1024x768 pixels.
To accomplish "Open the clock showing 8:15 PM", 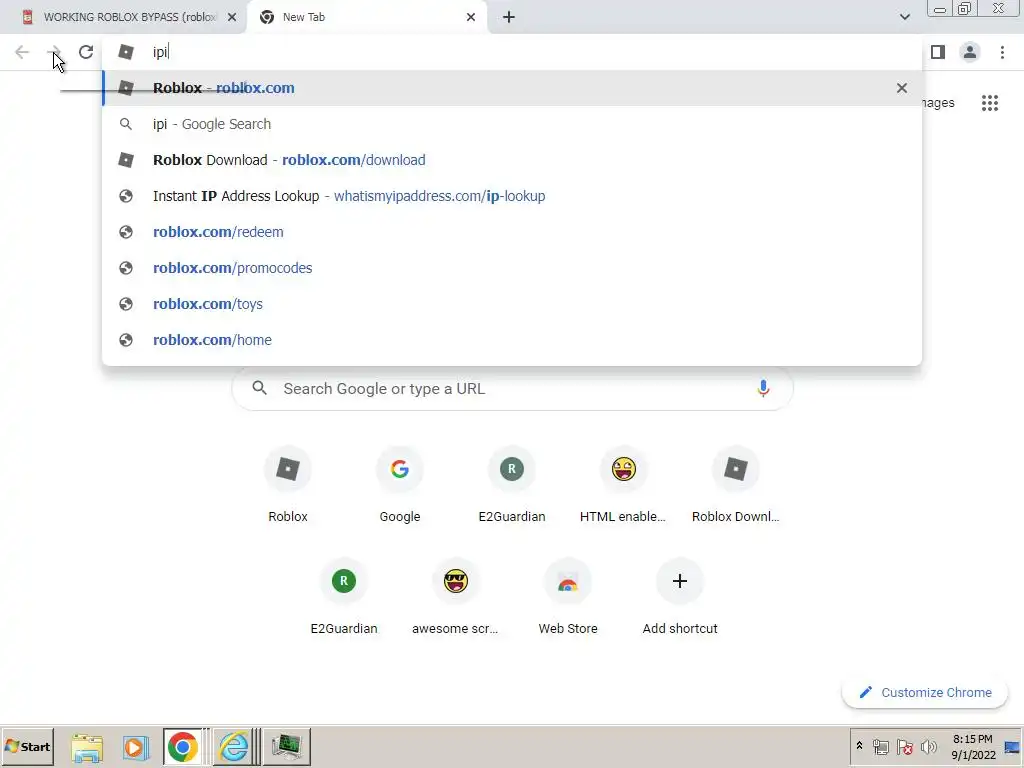I will coord(973,746).
